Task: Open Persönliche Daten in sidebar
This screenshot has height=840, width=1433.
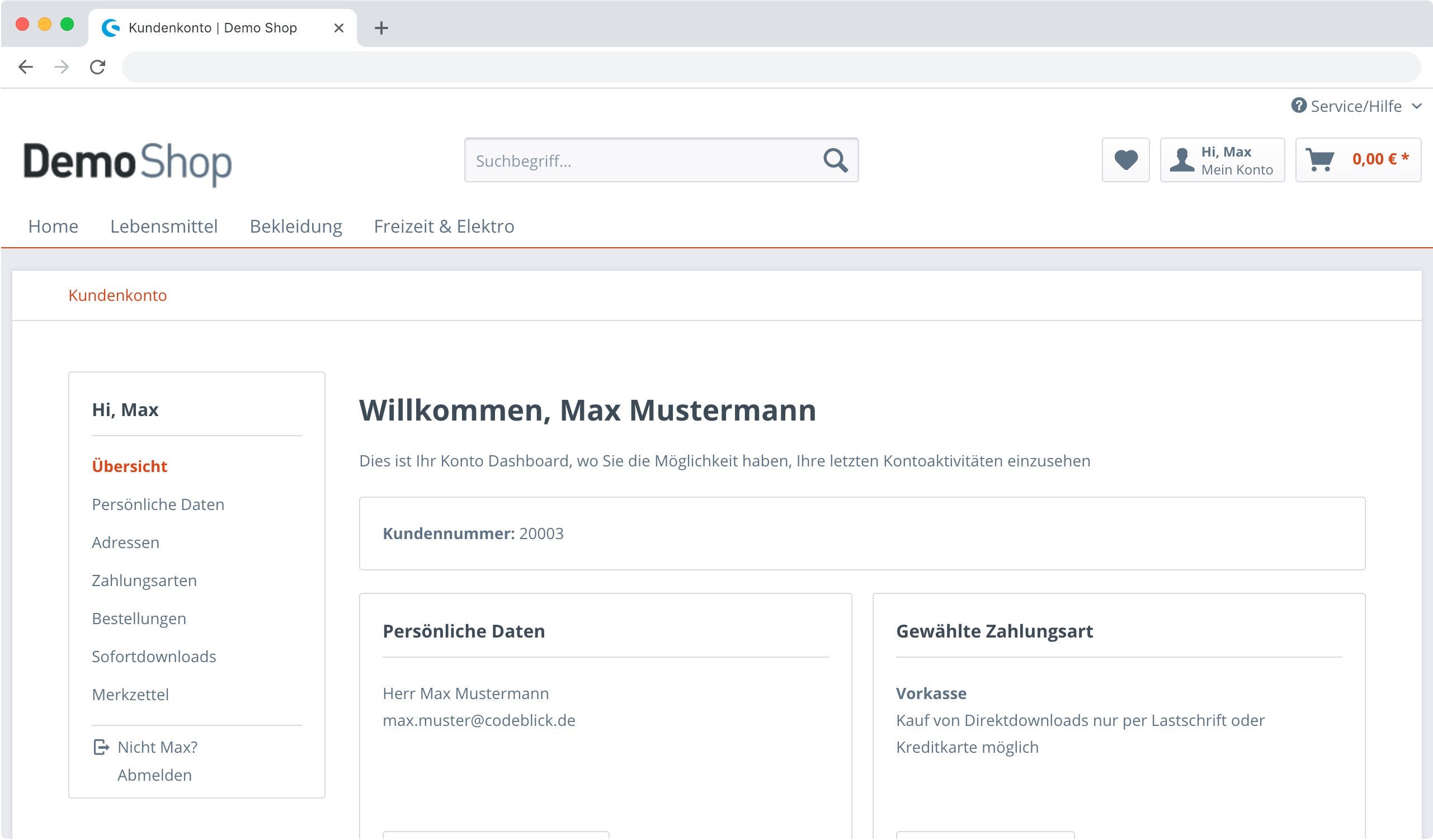Action: [158, 504]
